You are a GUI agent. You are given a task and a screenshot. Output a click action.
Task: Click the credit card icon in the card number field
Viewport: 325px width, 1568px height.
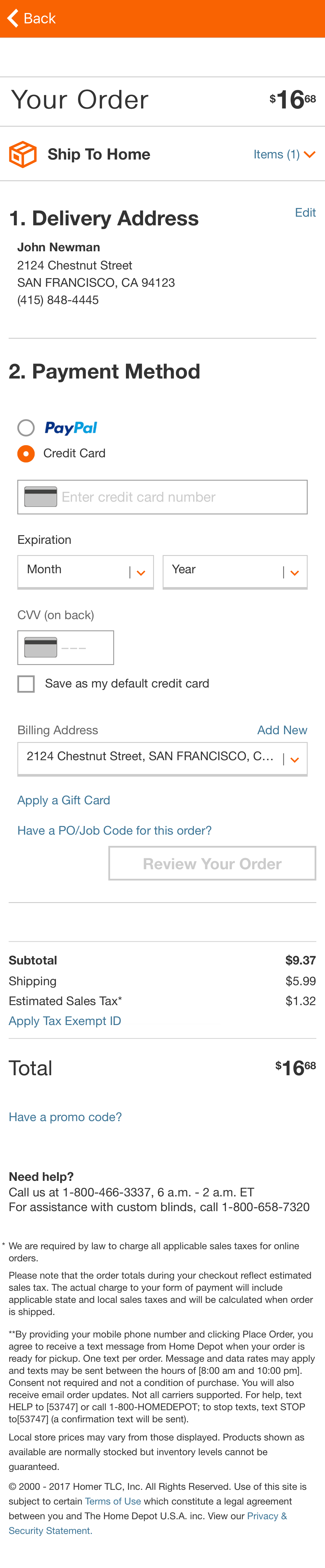point(39,497)
